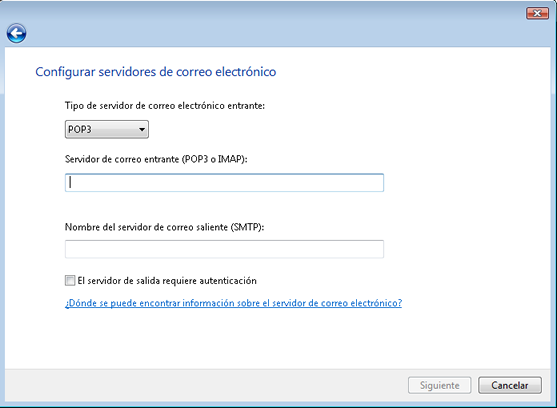Click the Cancelar button
The image size is (557, 408).
point(510,385)
